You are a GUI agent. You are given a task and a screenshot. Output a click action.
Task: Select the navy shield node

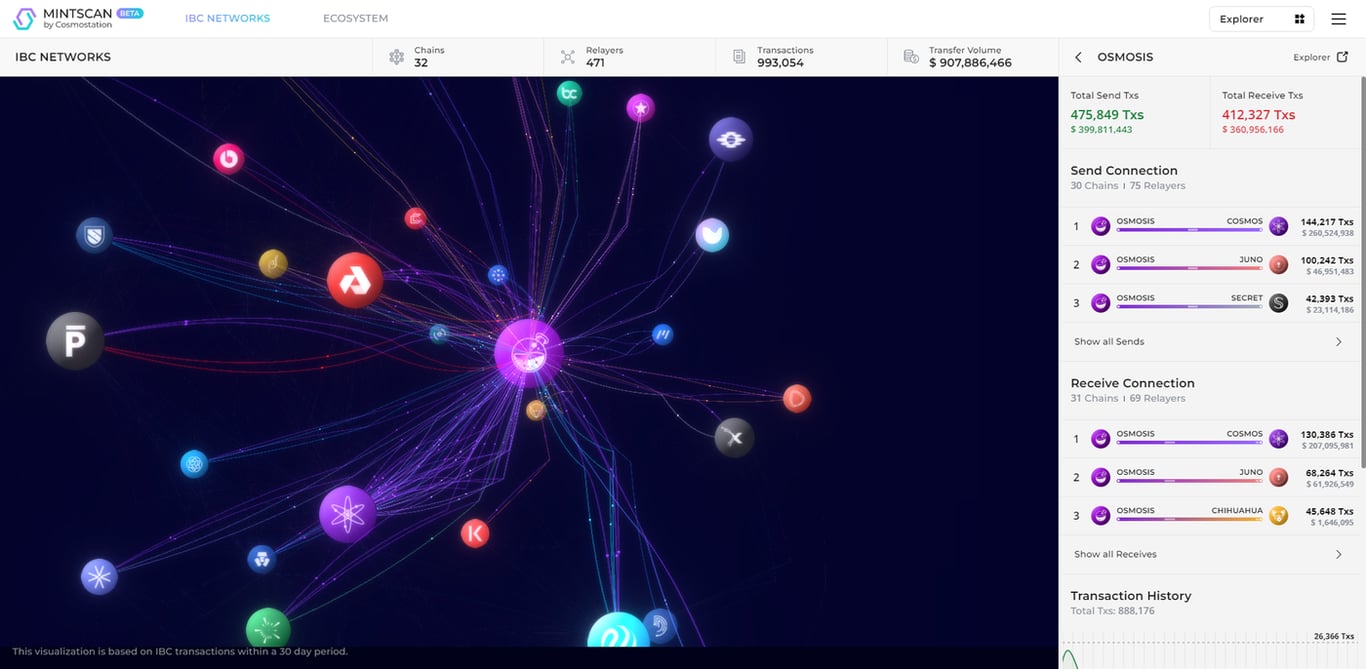(94, 235)
